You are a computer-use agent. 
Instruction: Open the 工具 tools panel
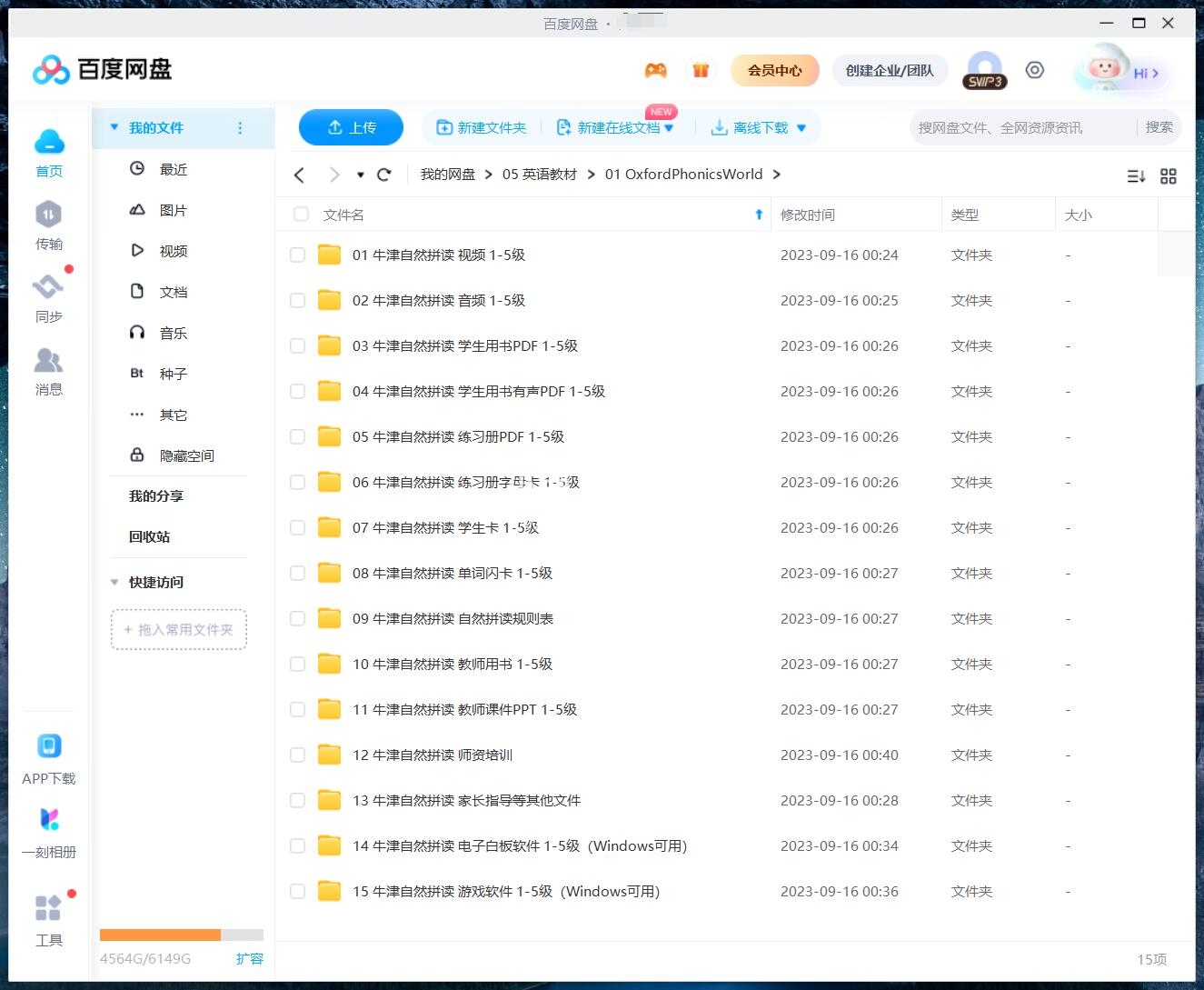point(49,916)
